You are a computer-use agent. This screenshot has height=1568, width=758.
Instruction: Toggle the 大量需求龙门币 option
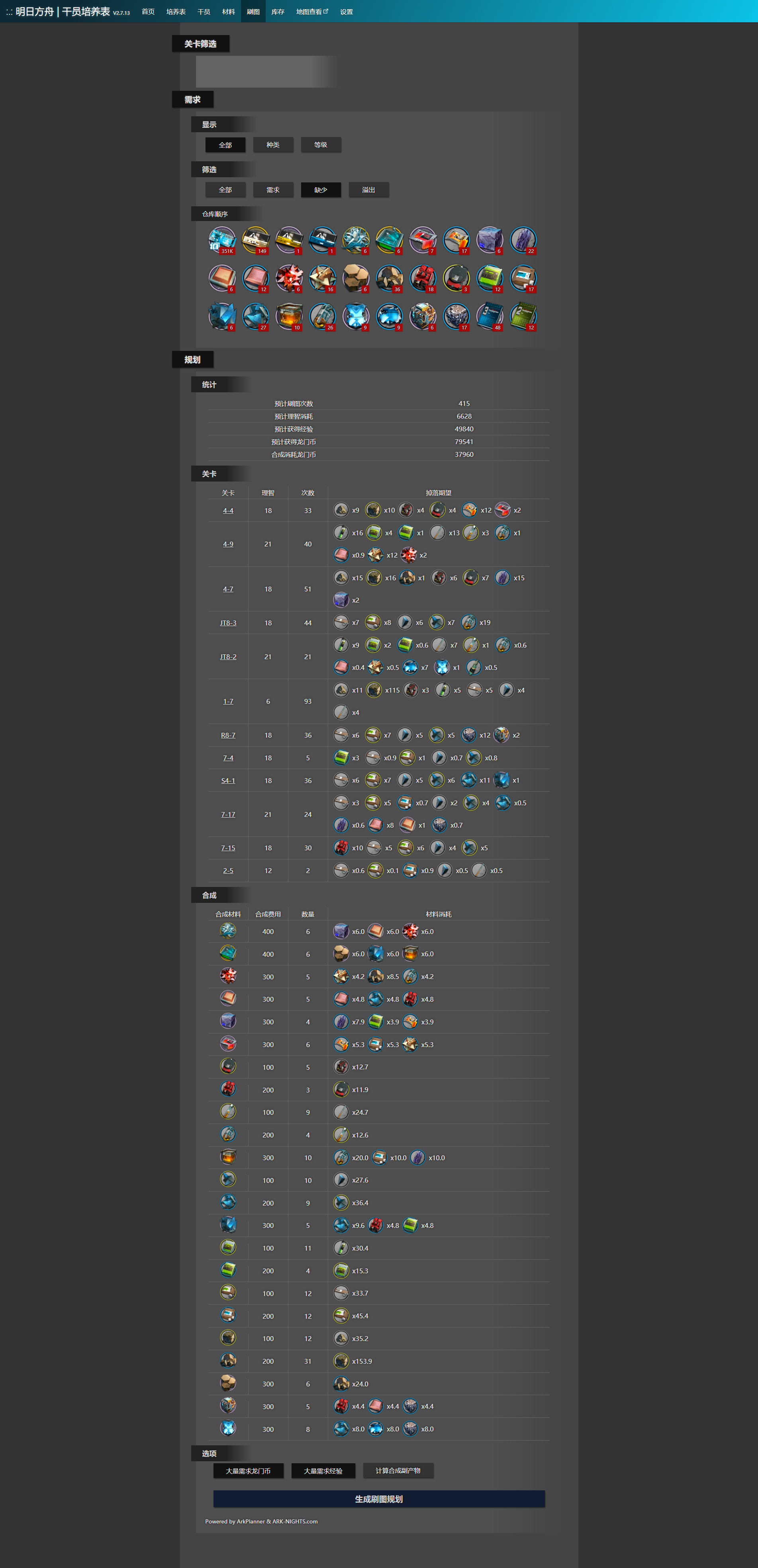[249, 1470]
